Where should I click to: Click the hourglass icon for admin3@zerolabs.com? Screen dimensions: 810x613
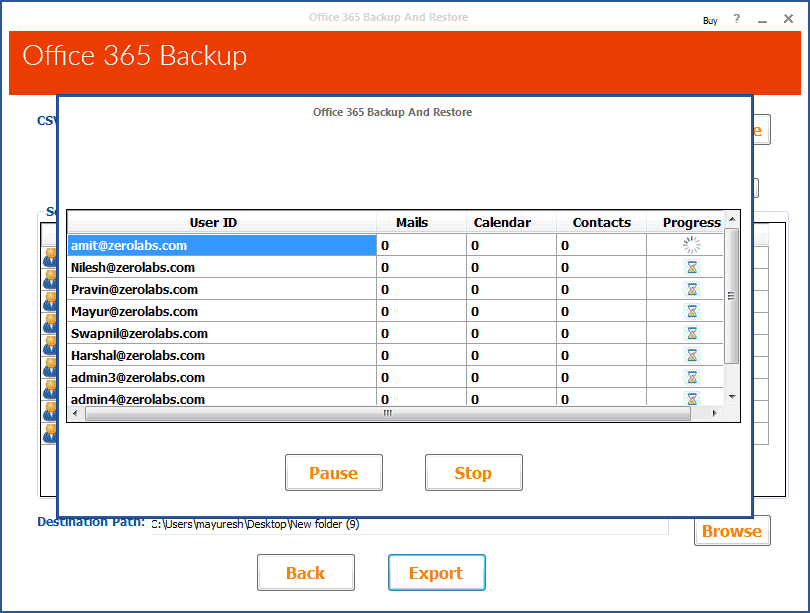click(692, 378)
